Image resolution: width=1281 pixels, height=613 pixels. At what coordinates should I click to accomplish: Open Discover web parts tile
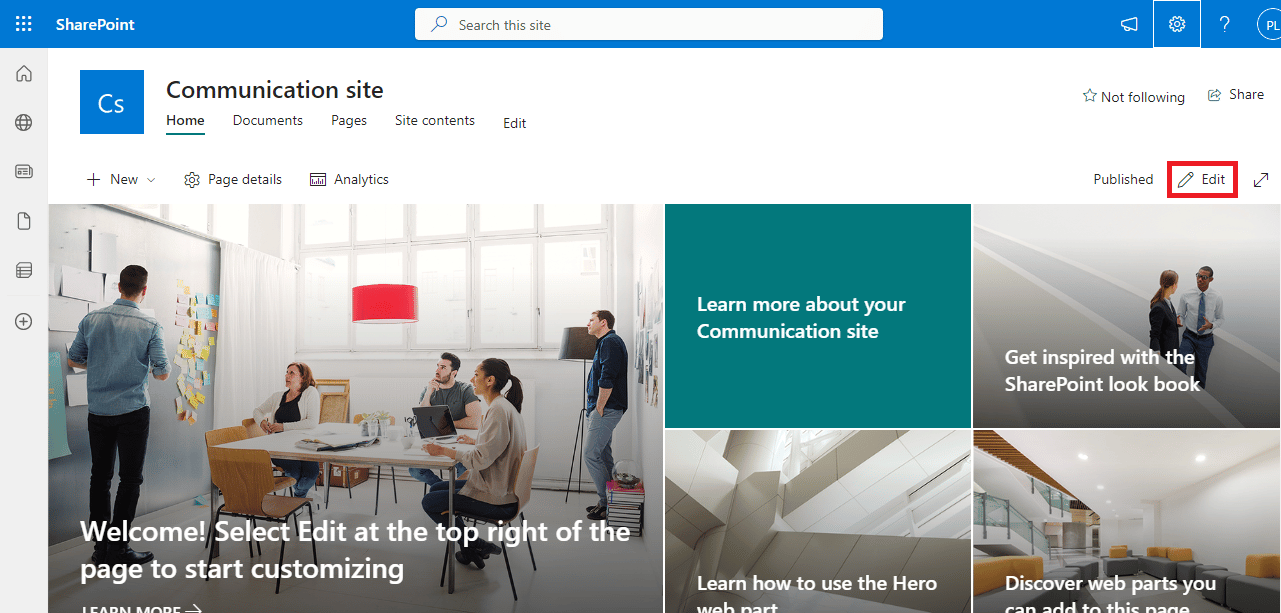point(1126,521)
